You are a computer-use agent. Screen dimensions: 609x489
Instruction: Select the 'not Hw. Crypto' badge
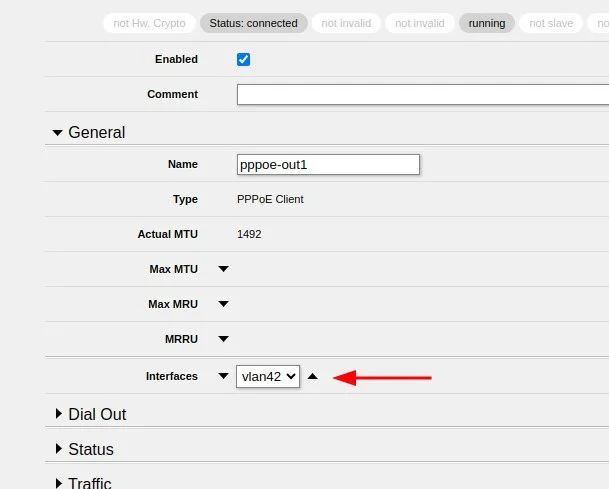tap(149, 23)
